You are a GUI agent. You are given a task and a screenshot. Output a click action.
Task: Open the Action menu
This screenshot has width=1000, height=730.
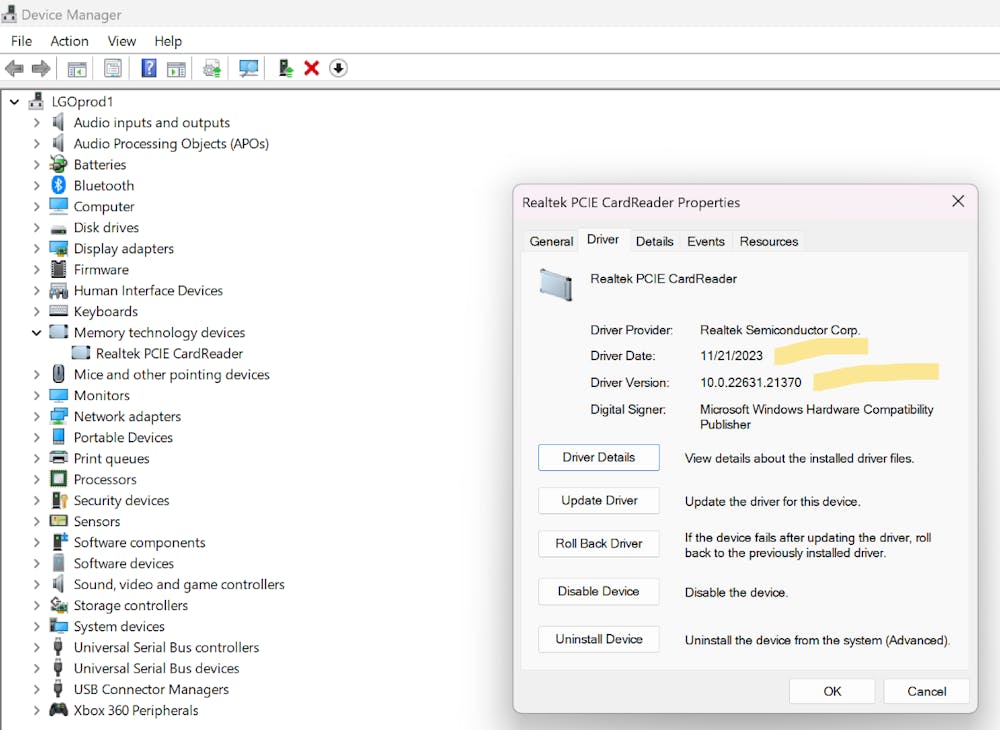pos(69,41)
